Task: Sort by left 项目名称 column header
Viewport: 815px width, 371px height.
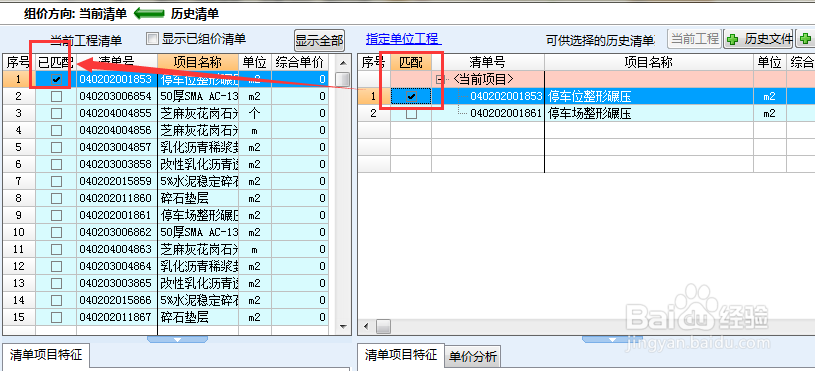Action: click(198, 63)
